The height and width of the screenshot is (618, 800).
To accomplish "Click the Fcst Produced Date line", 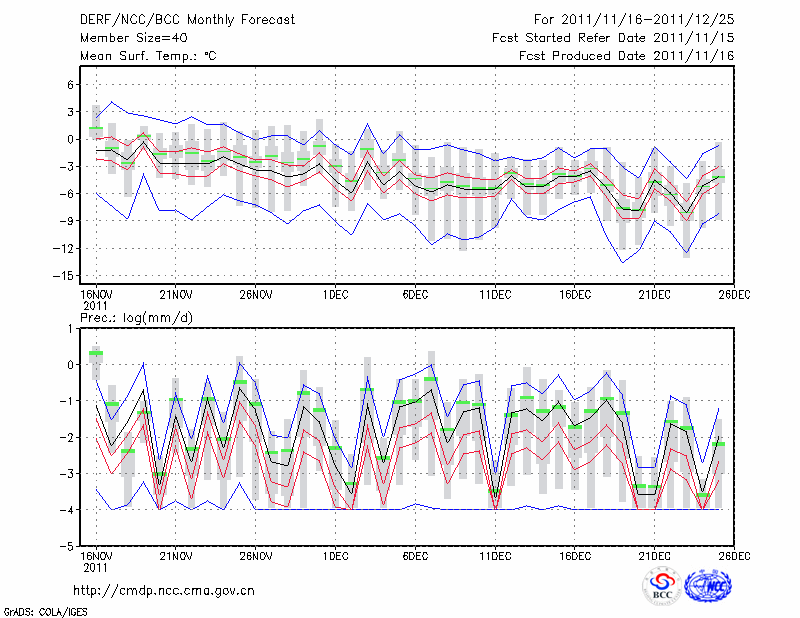I will 626,55.
